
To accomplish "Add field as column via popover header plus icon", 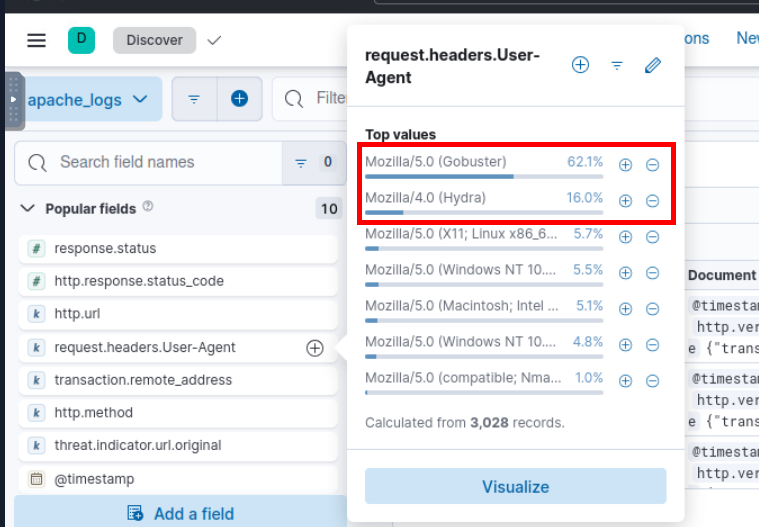I will [x=580, y=65].
